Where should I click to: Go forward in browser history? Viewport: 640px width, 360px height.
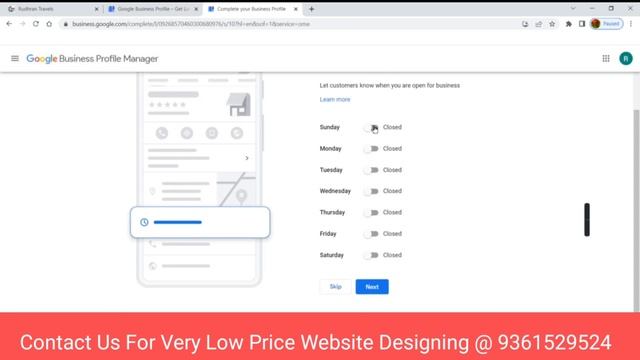point(22,24)
